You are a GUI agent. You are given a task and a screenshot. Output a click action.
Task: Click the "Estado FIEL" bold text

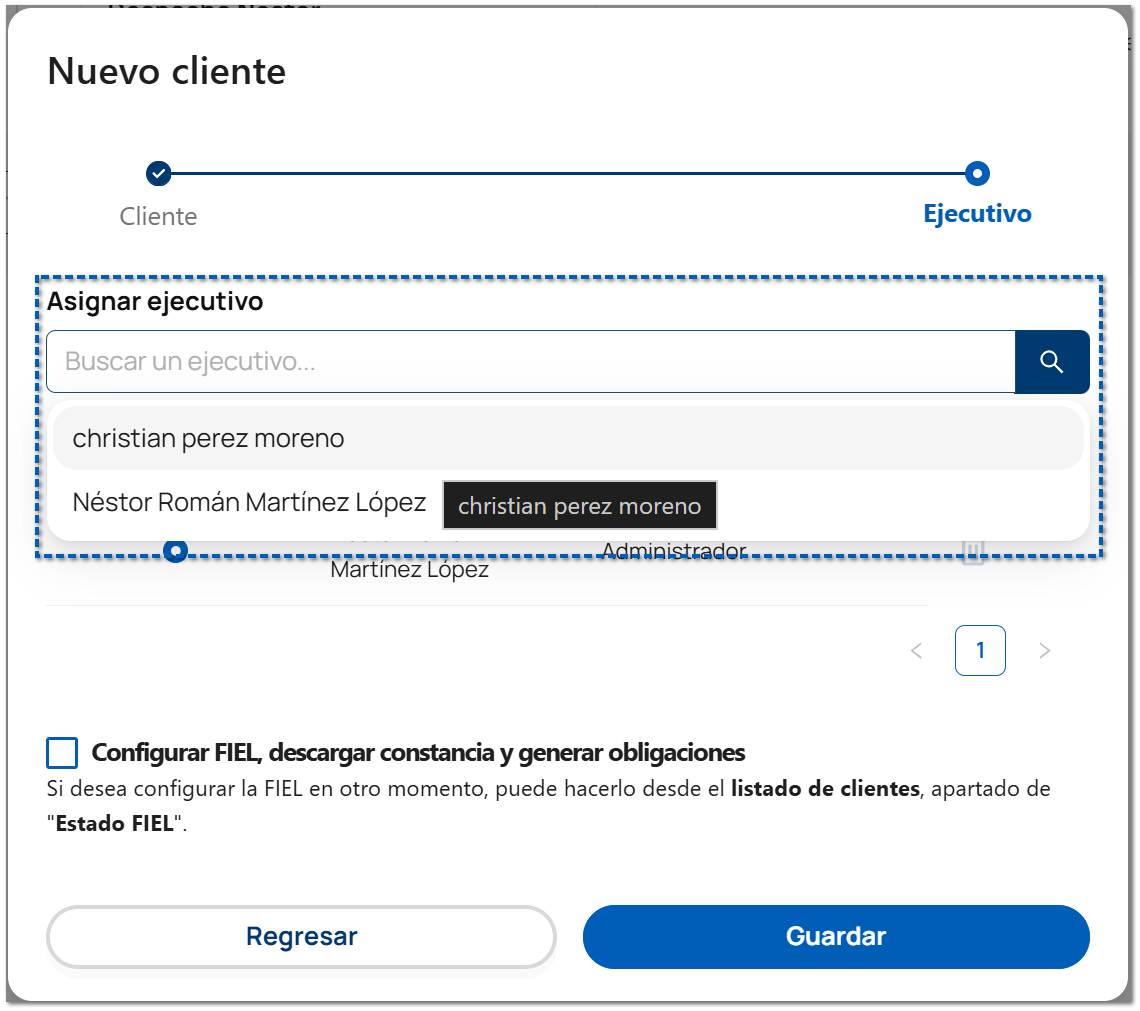115,826
